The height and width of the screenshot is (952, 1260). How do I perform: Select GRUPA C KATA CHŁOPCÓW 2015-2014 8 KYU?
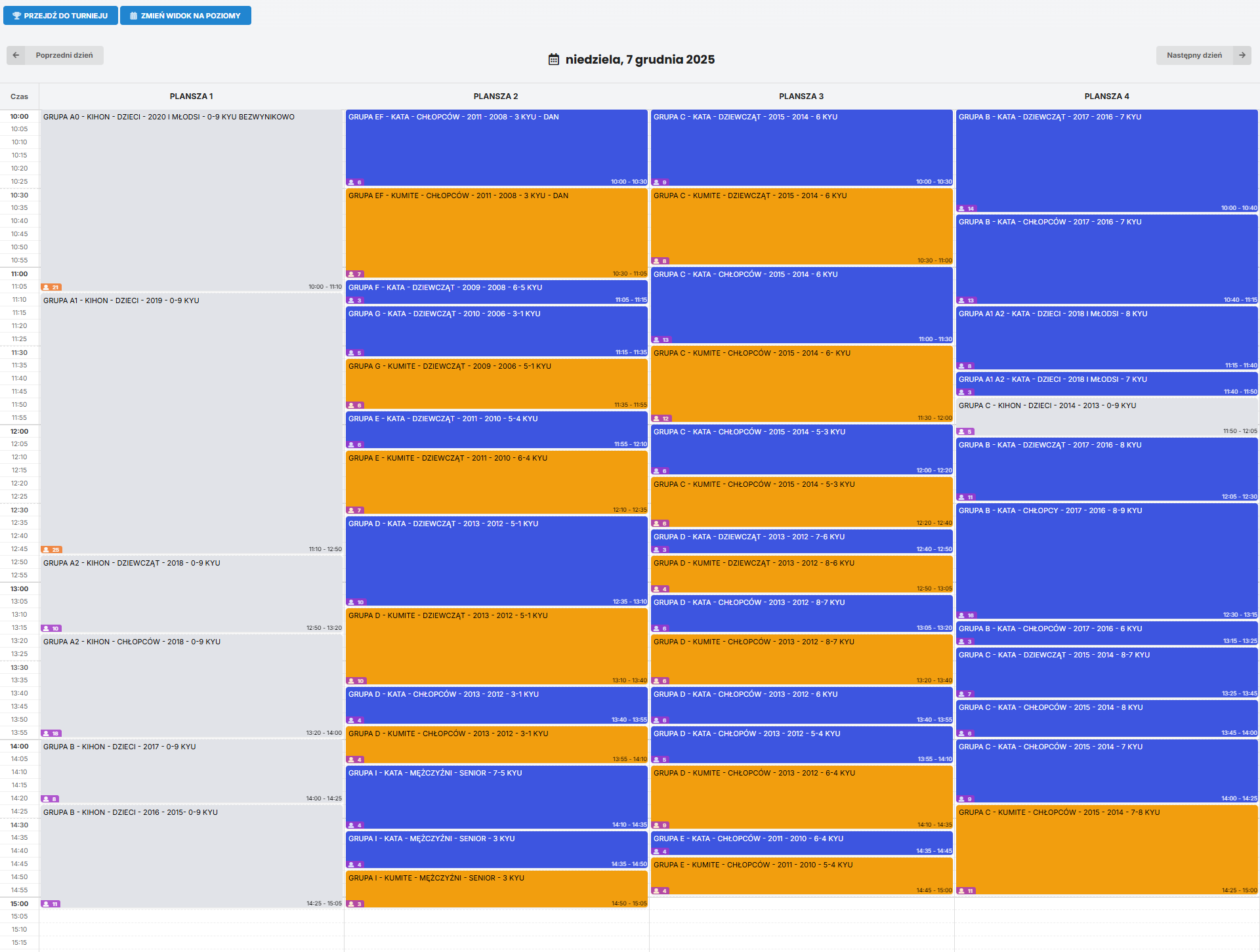point(1107,718)
